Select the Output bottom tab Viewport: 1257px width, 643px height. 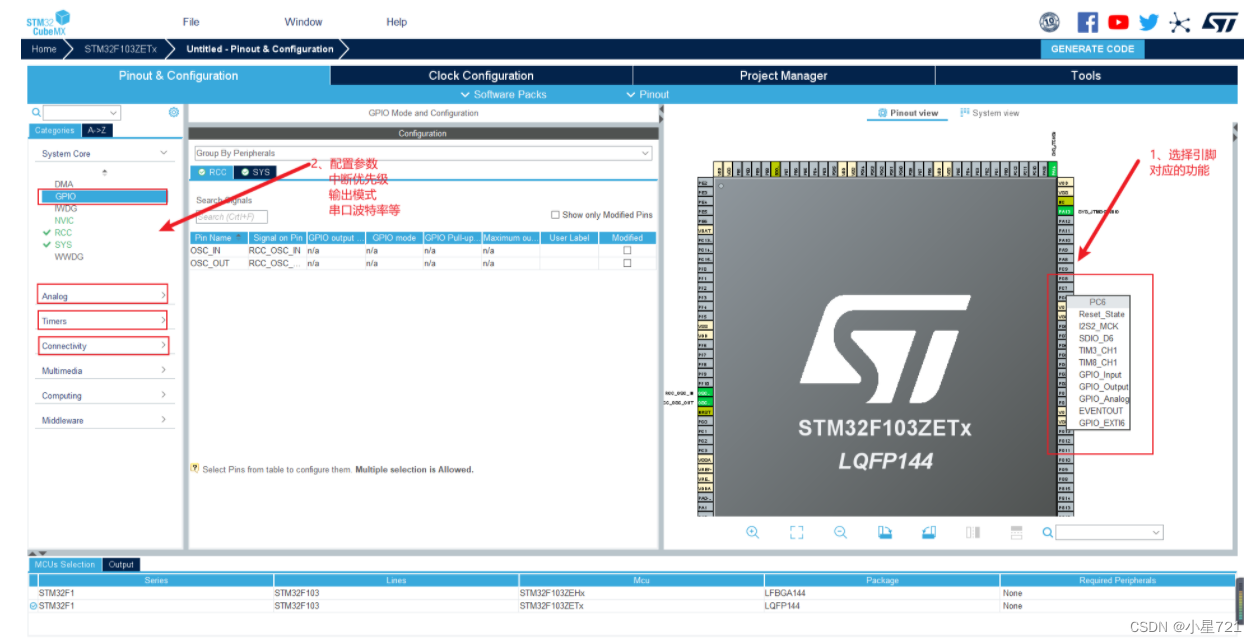pos(121,564)
